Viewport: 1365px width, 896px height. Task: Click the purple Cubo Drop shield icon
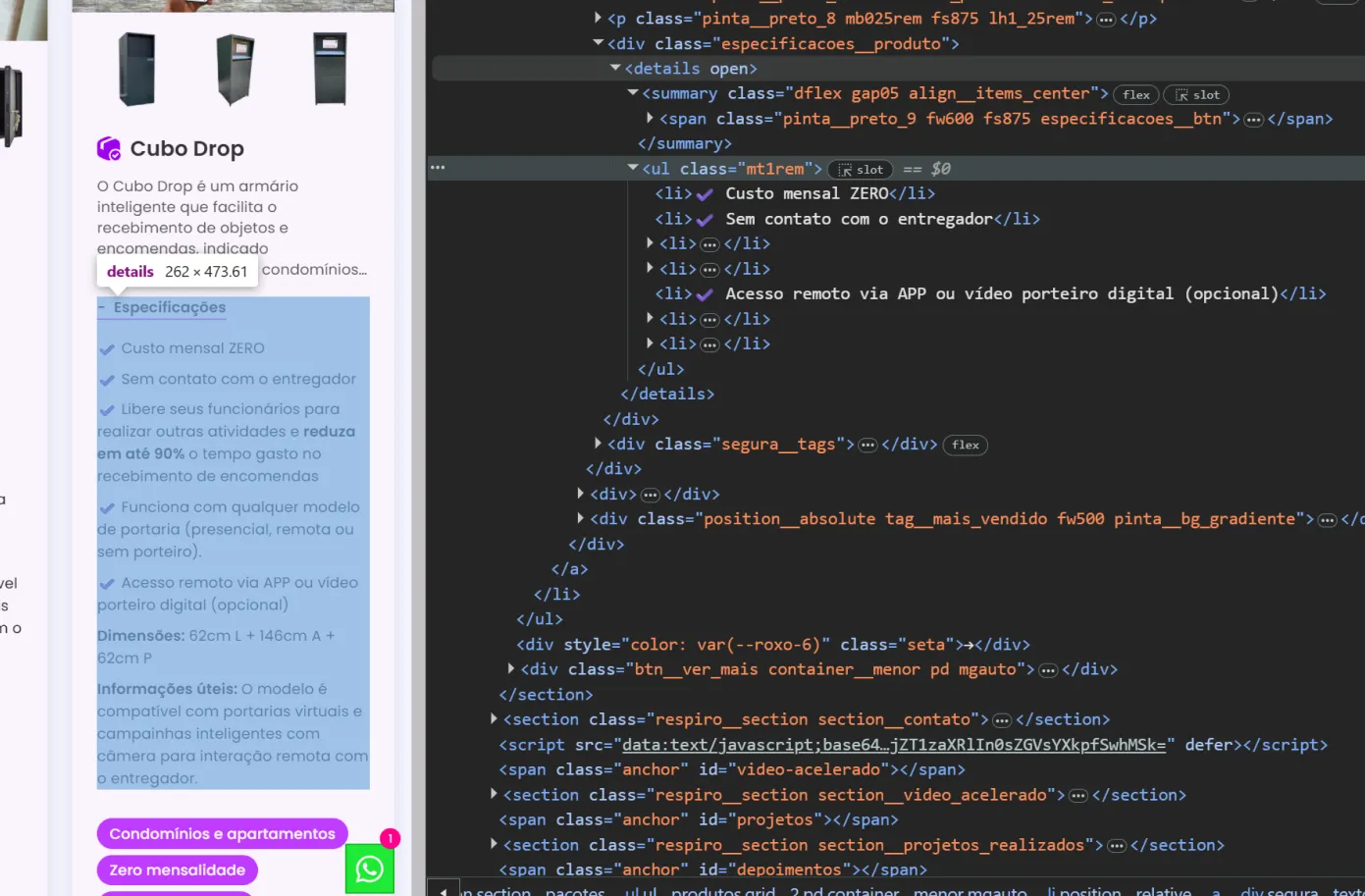tap(109, 148)
